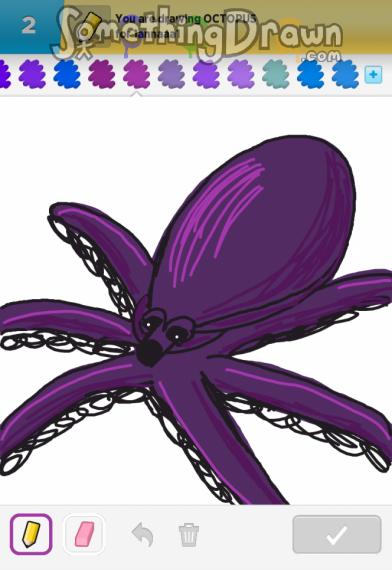The width and height of the screenshot is (392, 570).
Task: Add more colors with the plus button
Action: [373, 75]
